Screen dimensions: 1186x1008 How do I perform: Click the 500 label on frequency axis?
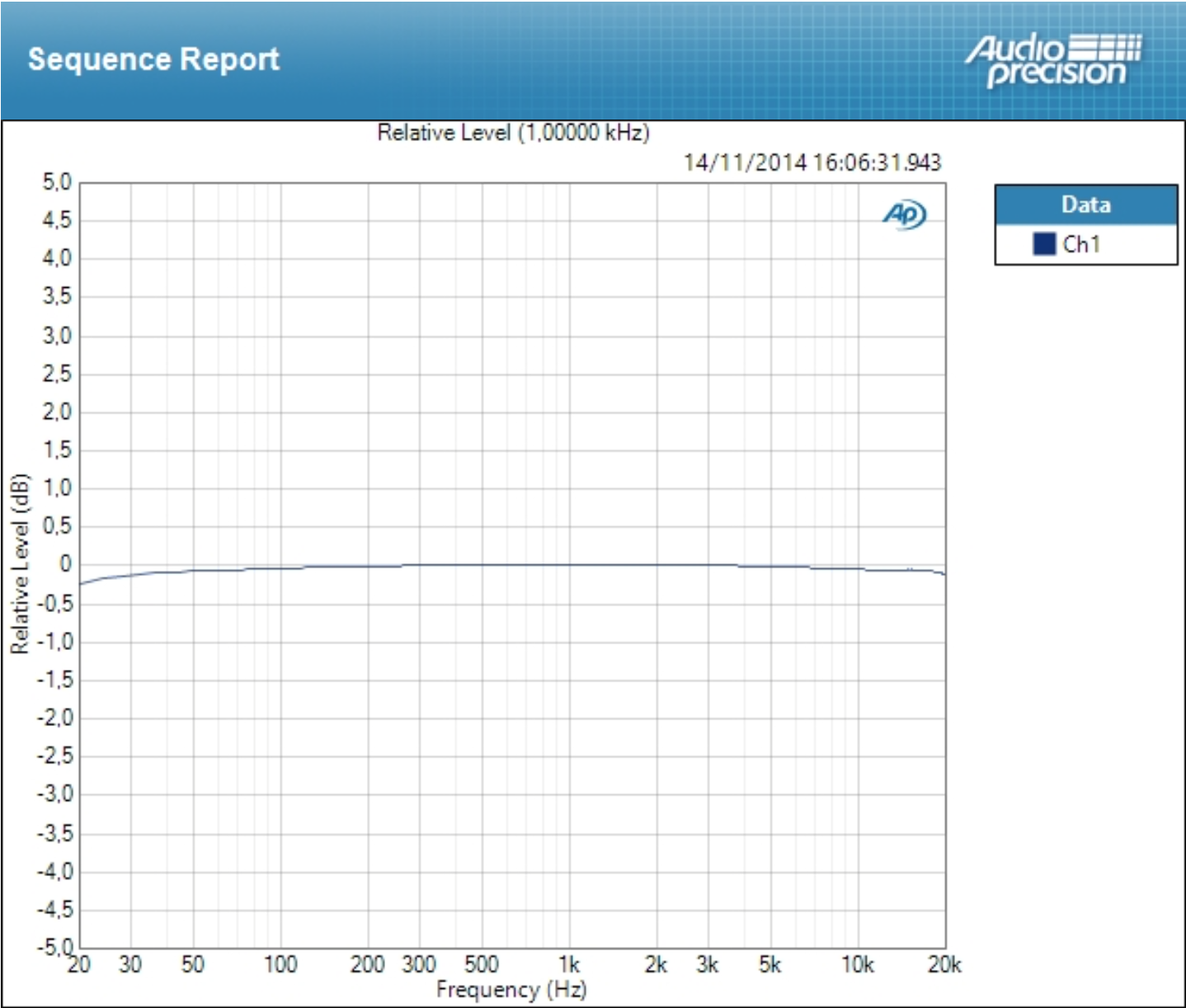coord(481,964)
